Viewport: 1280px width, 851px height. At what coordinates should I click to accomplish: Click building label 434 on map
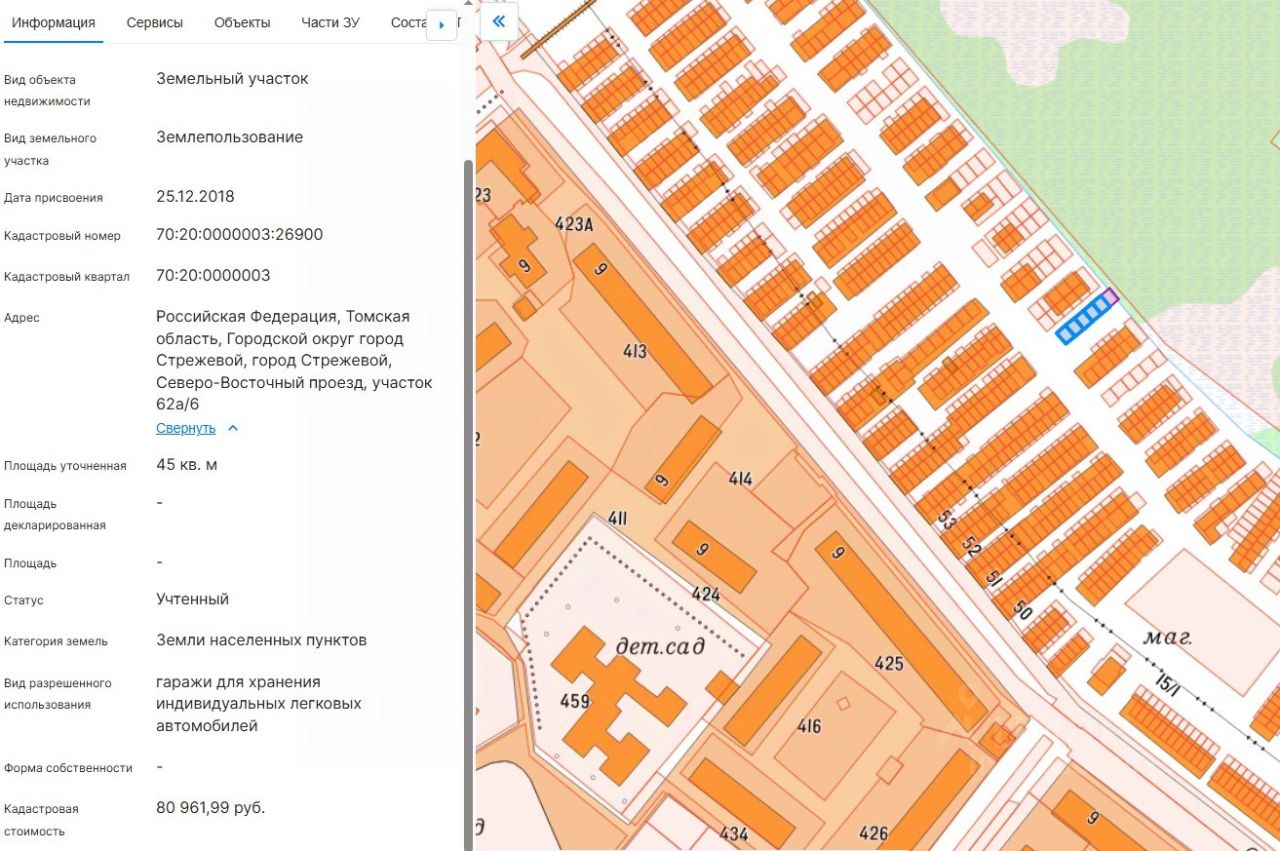[x=733, y=833]
